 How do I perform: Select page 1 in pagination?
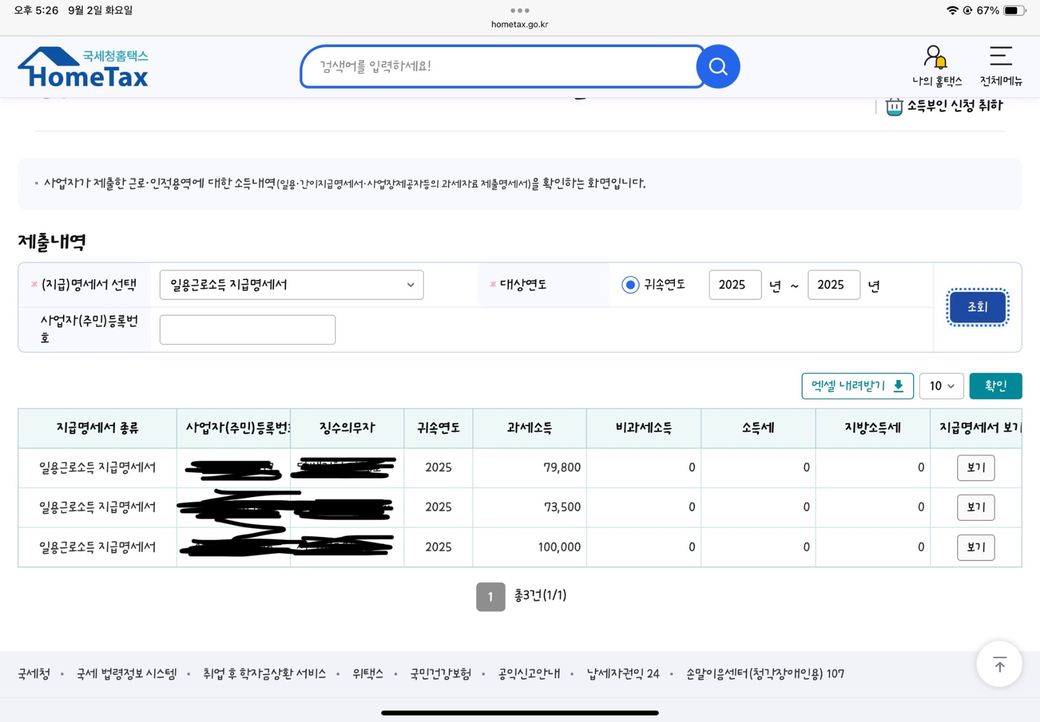[490, 597]
